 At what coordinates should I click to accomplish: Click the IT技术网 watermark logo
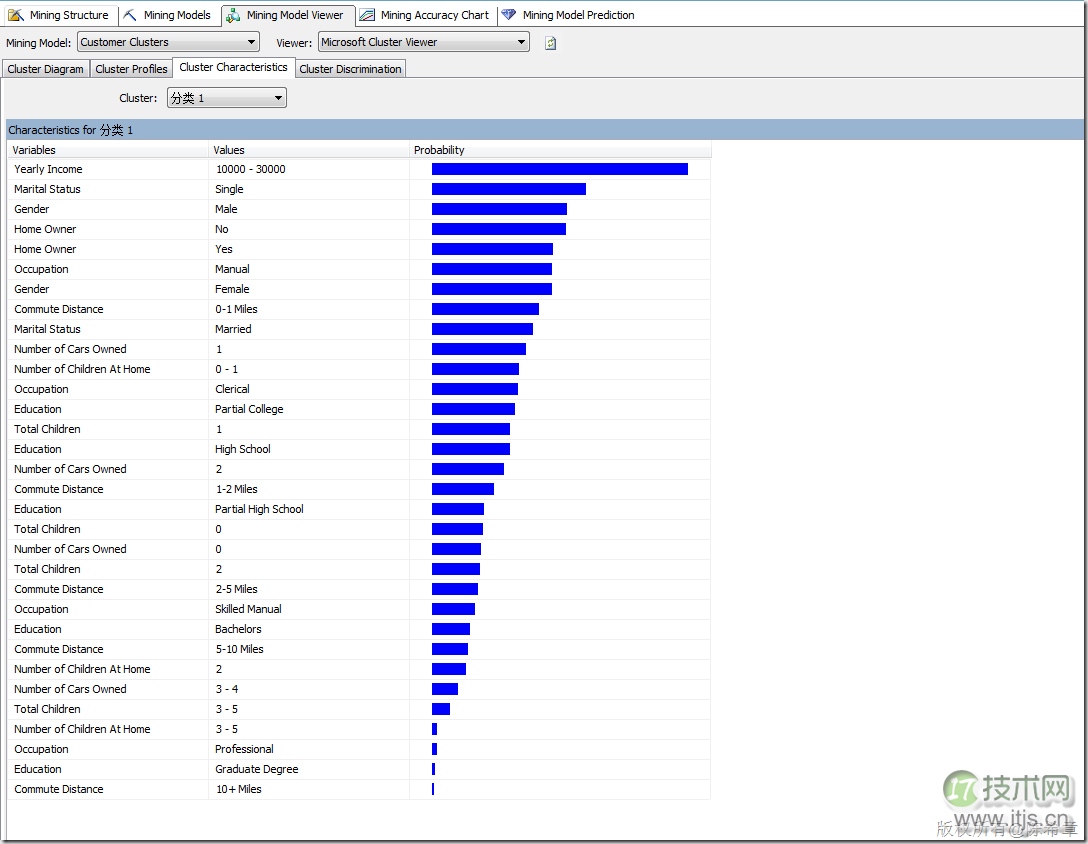(x=1007, y=791)
